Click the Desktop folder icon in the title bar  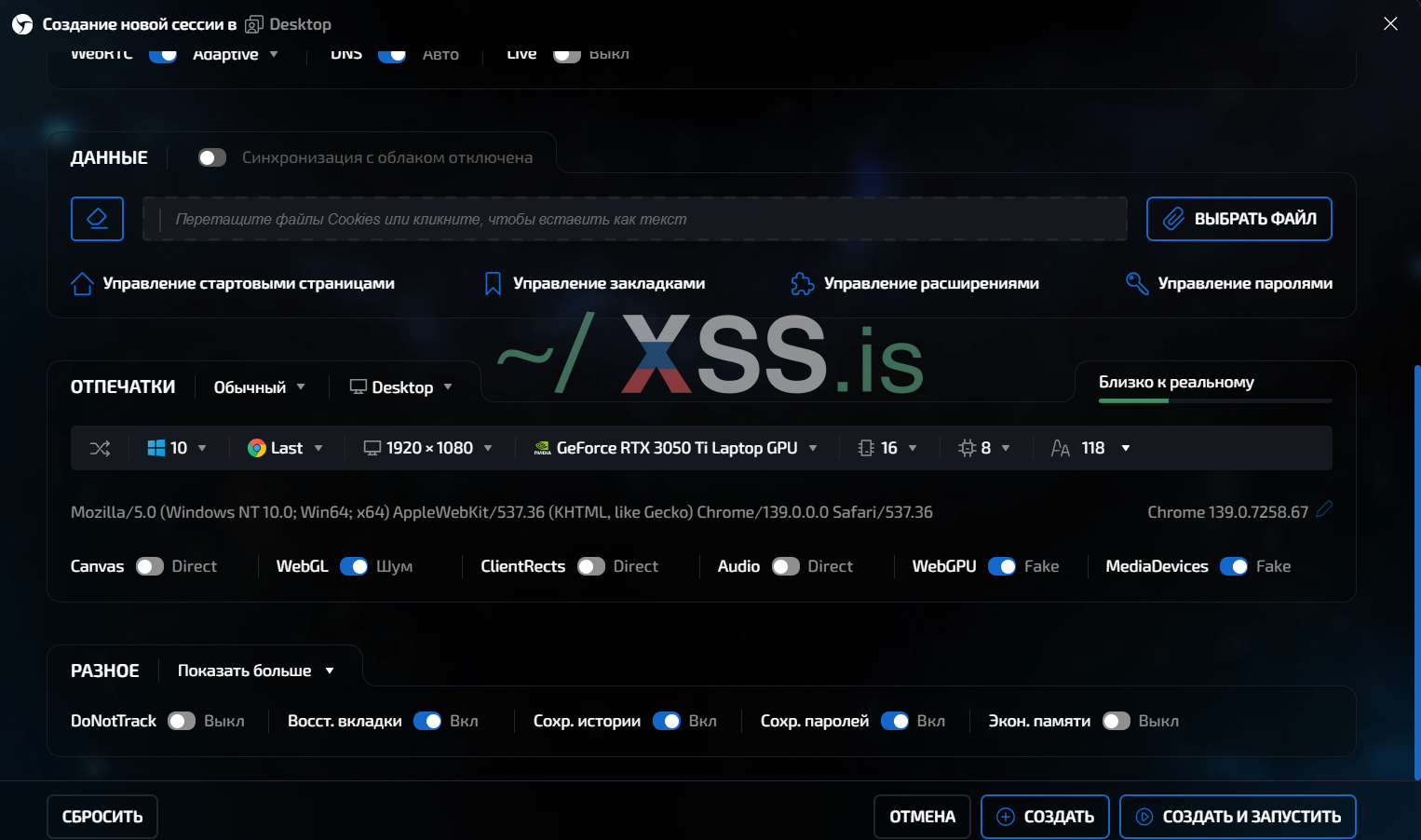click(x=254, y=24)
